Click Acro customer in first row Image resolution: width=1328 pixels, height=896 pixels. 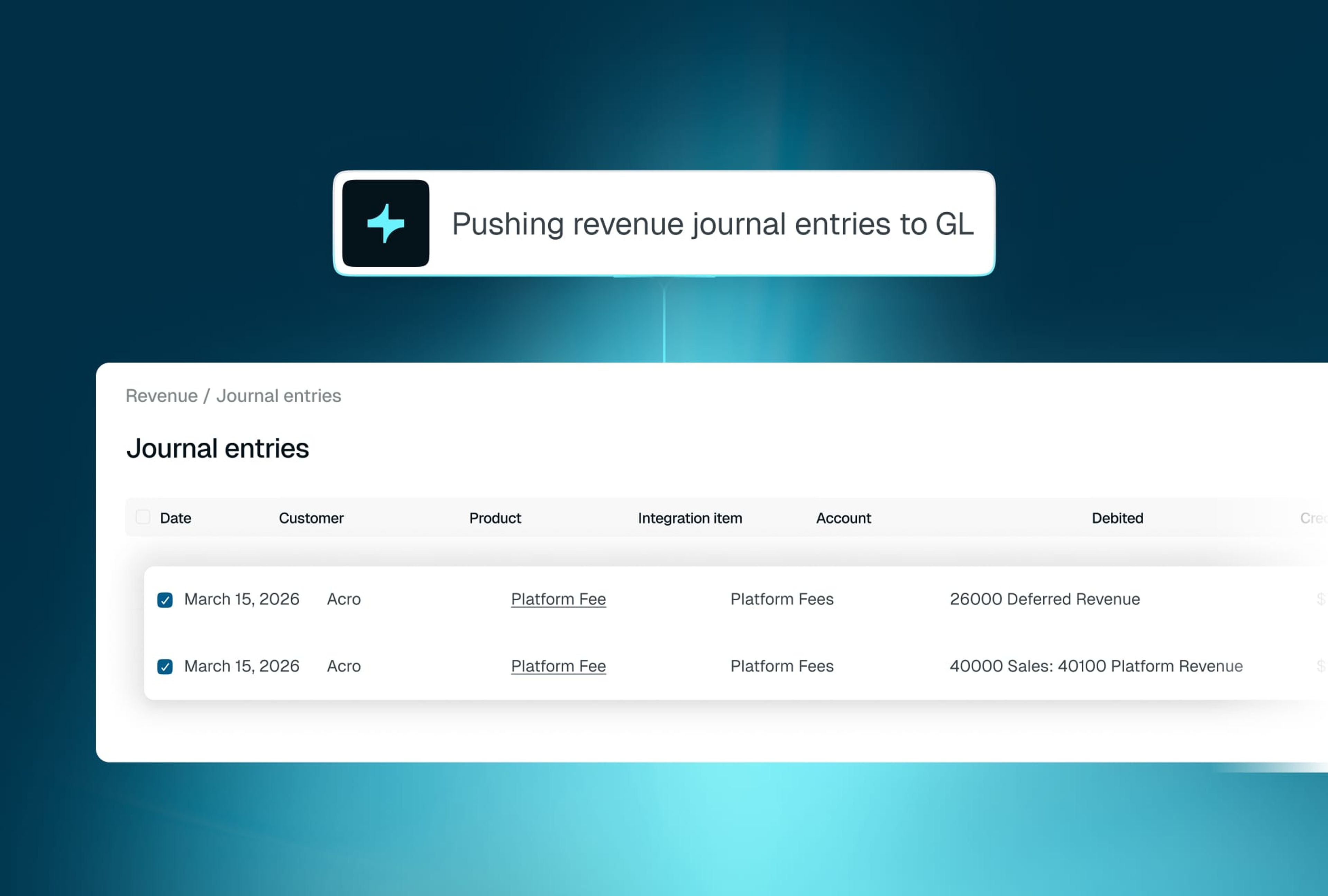point(344,599)
